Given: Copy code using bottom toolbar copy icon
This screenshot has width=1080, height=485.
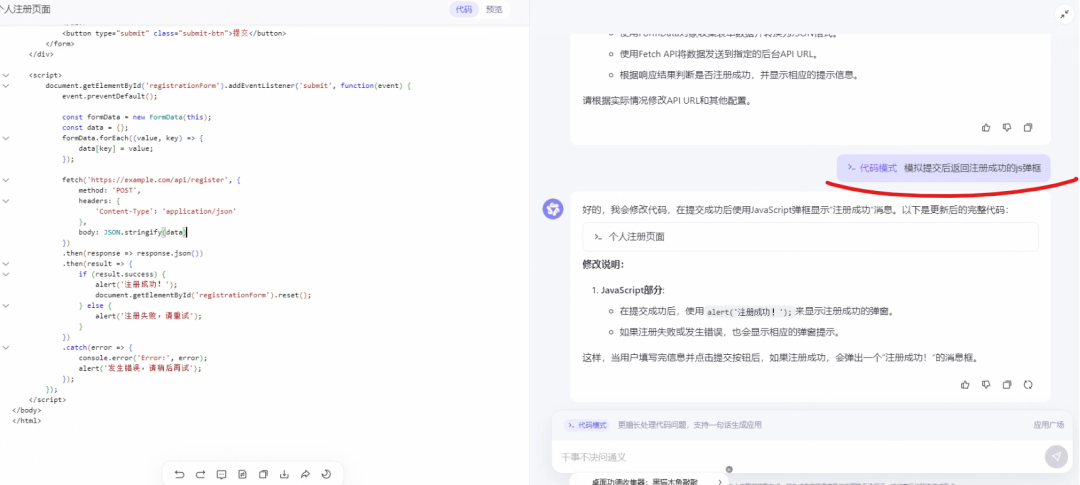Looking at the screenshot, I should coord(263,474).
